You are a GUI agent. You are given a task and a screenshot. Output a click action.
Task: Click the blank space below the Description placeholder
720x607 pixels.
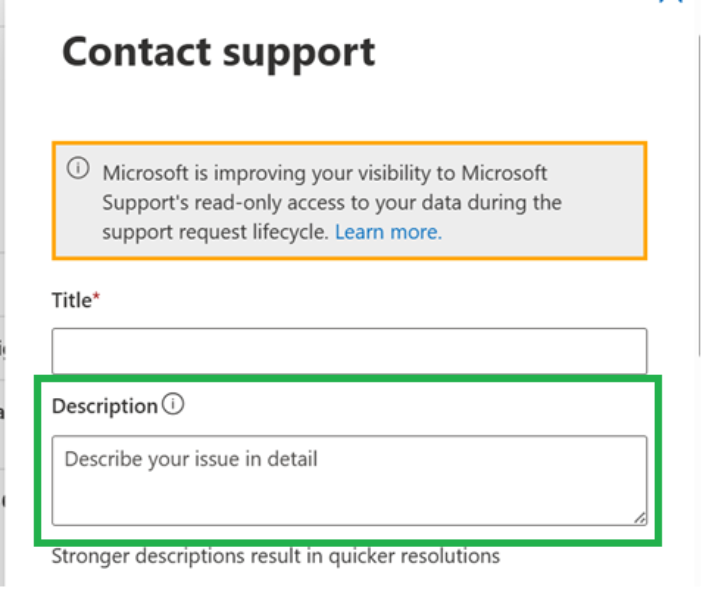pyautogui.click(x=349, y=500)
